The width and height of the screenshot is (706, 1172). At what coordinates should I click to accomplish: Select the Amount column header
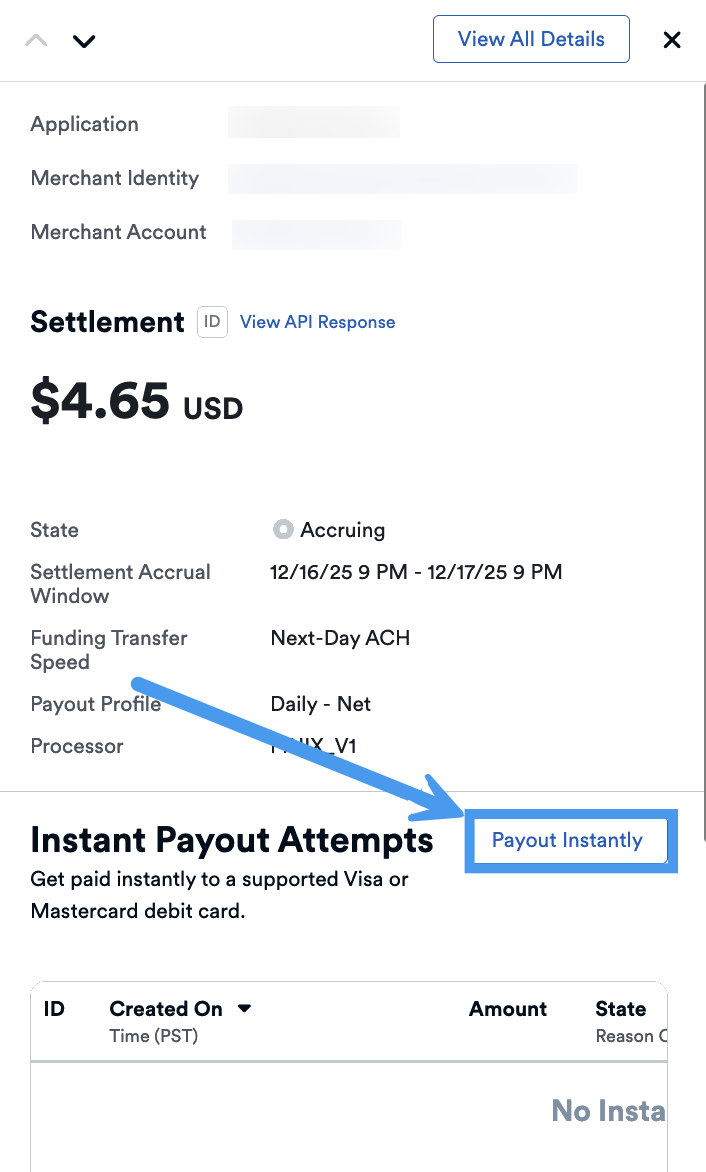pyautogui.click(x=507, y=1008)
